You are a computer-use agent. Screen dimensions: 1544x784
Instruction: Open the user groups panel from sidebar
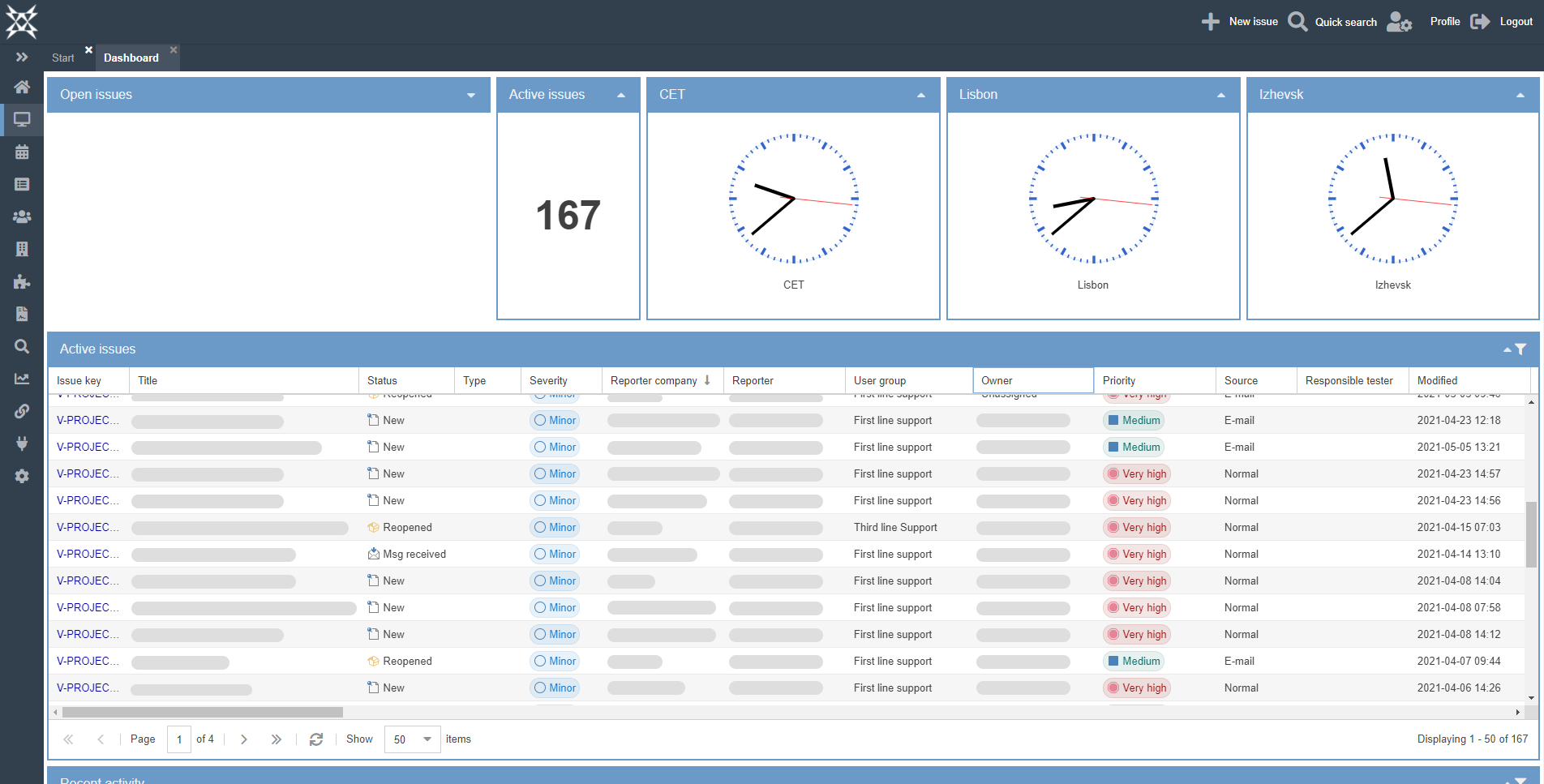tap(22, 216)
